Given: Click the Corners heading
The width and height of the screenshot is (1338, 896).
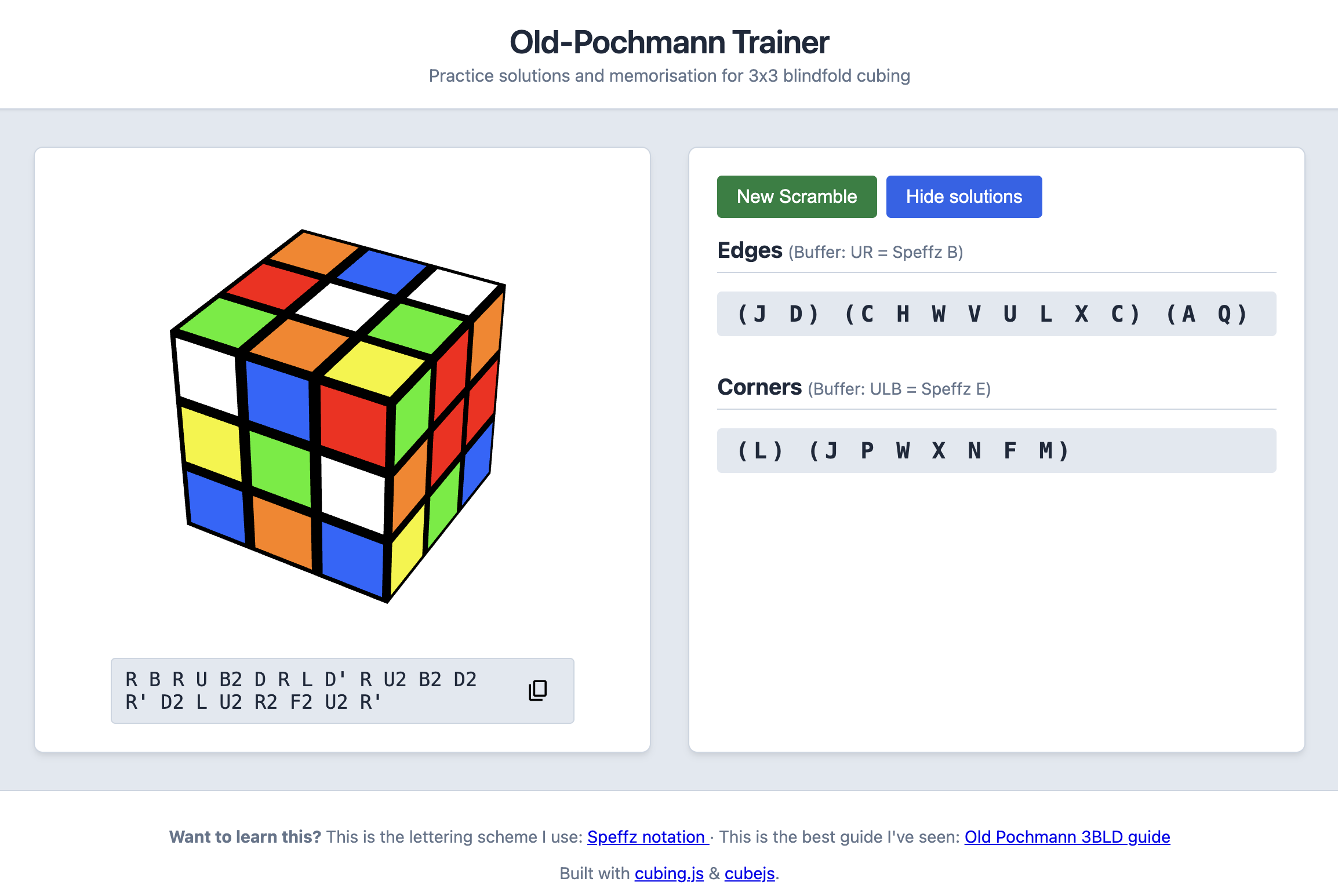Looking at the screenshot, I should 759,387.
